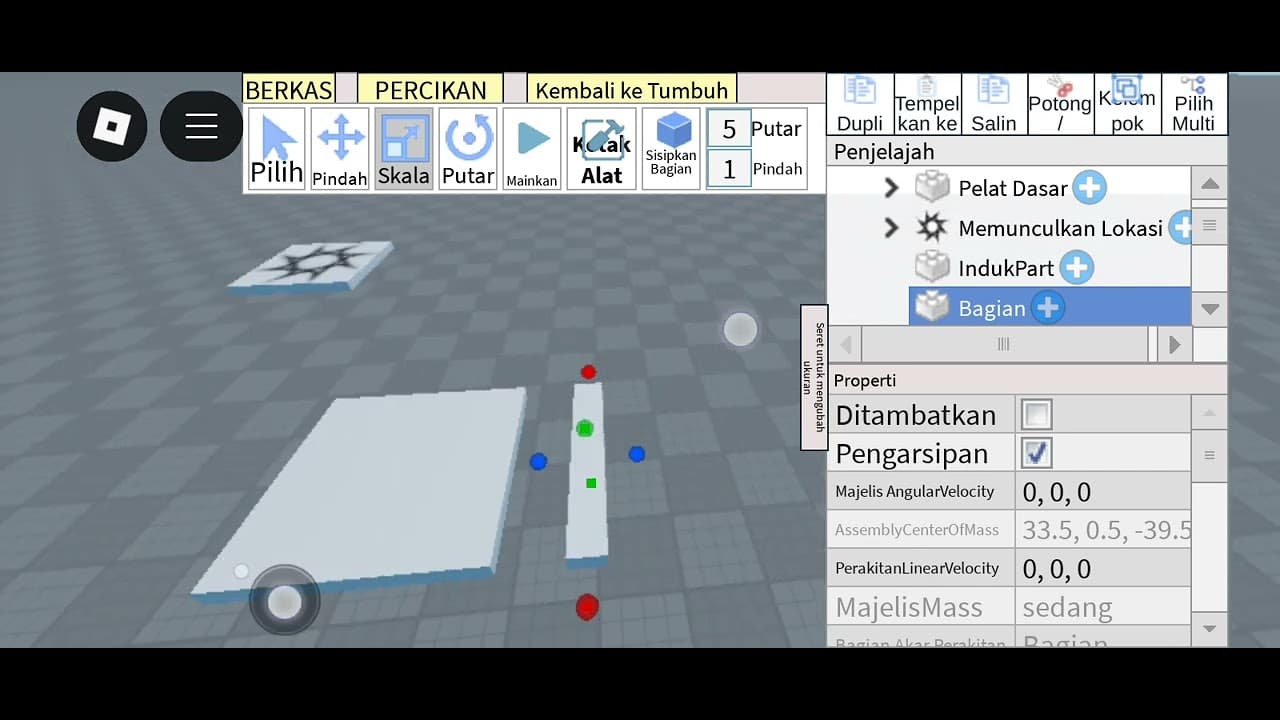
Task: Tap the Dupli duplicate icon
Action: click(x=860, y=104)
